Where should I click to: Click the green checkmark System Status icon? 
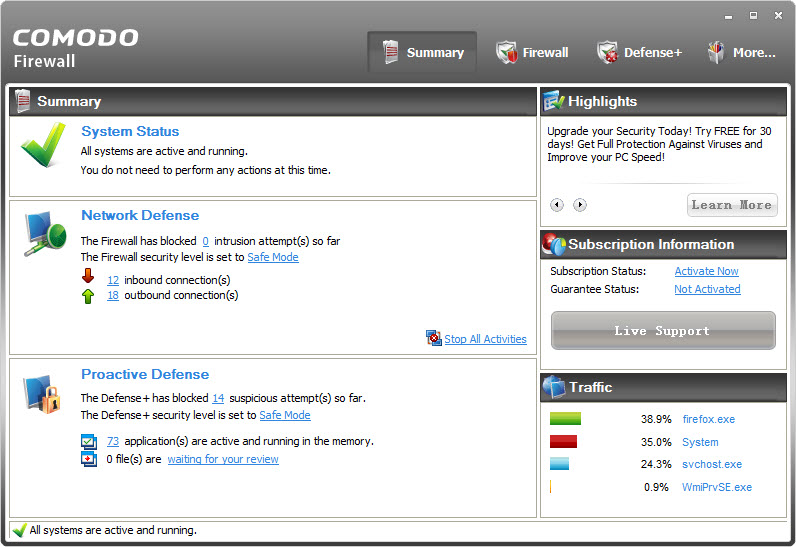[x=44, y=145]
